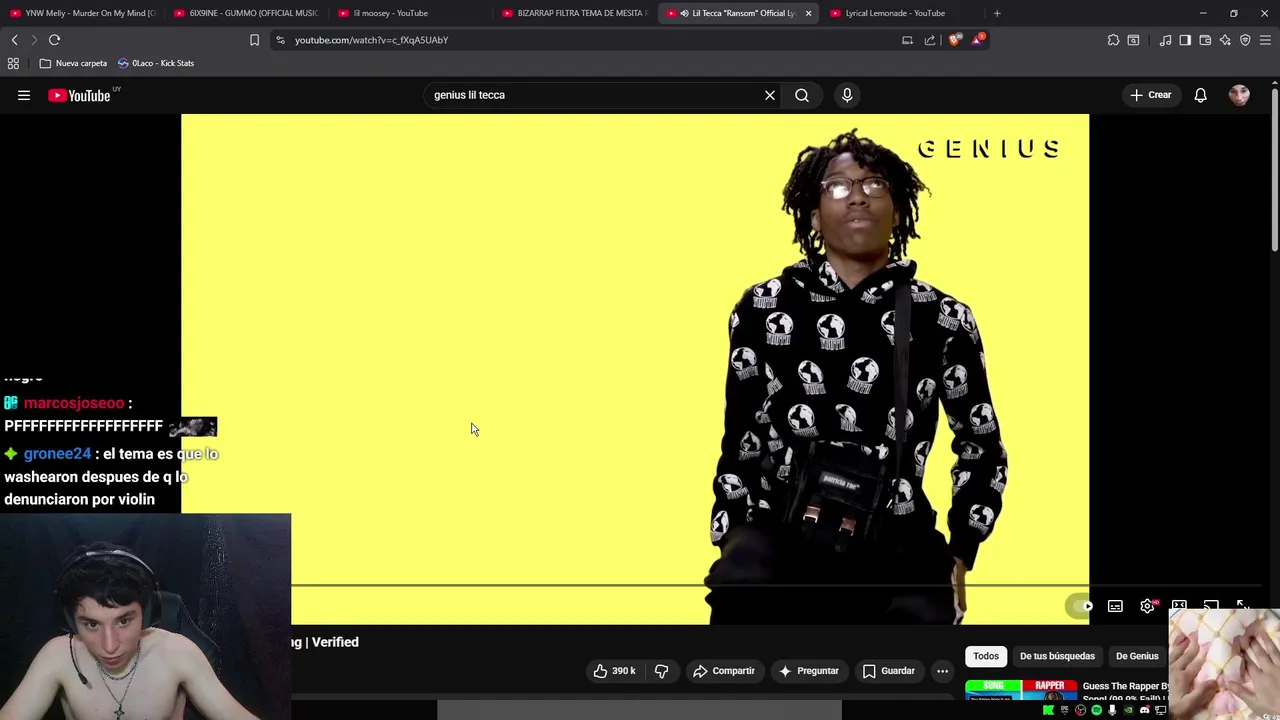1280x720 pixels.
Task: Run the search with magnifier button
Action: [802, 95]
